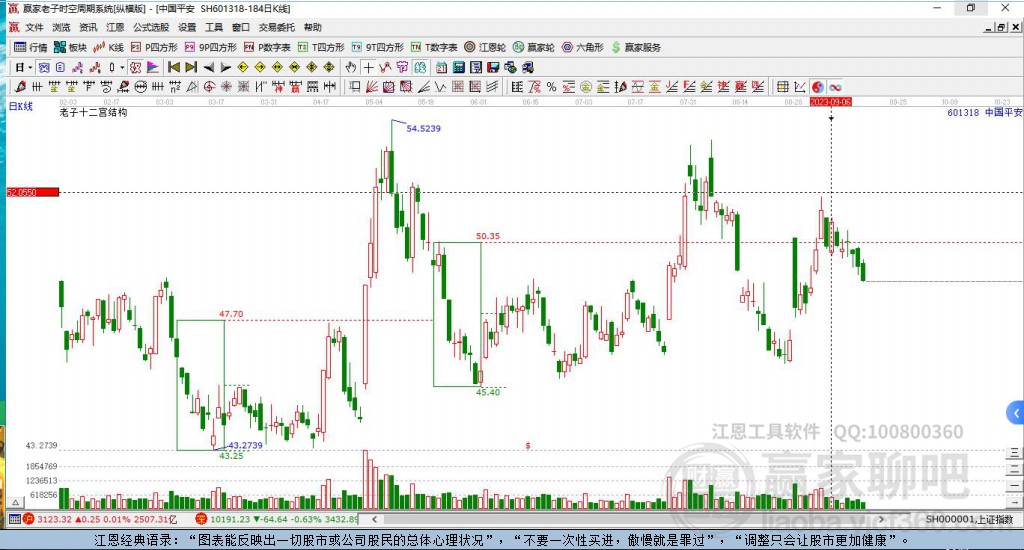
Task: Click the first yellow diamond arrow icon
Action: point(243,67)
